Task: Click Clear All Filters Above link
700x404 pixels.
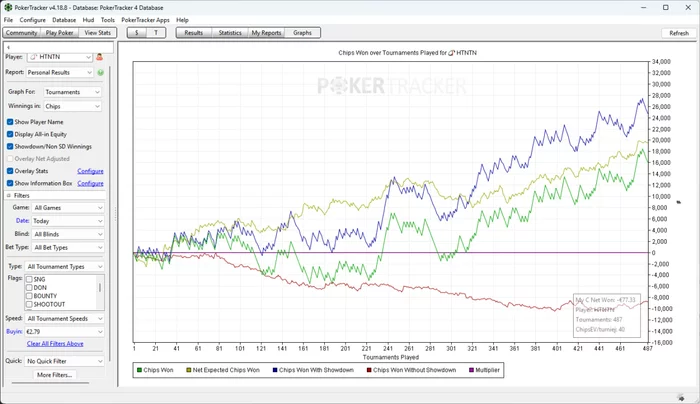Action: coord(55,344)
